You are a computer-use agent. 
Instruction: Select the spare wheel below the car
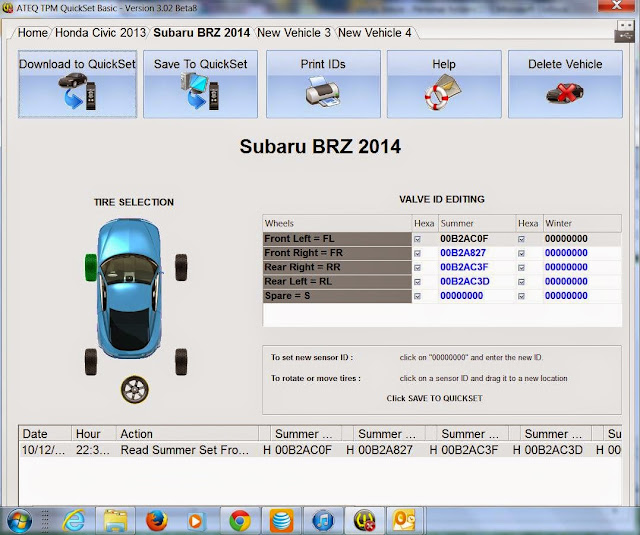point(135,390)
